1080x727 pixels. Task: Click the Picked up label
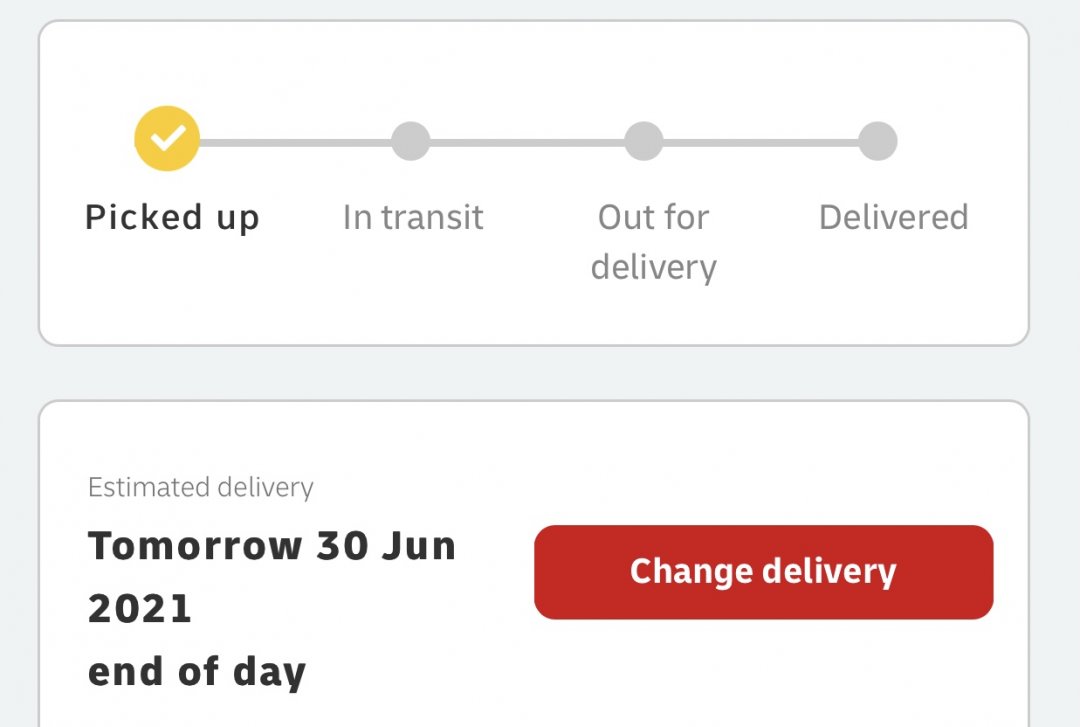point(172,218)
